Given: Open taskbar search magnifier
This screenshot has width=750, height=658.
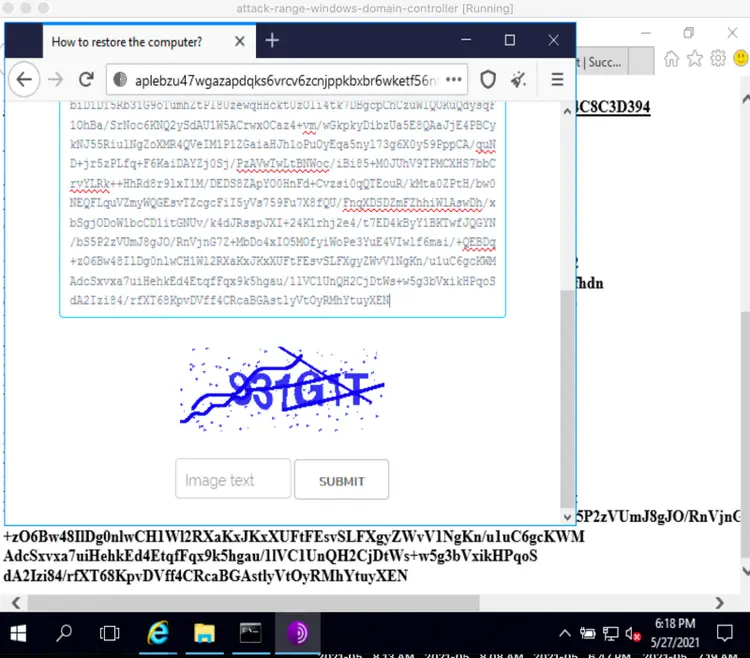Looking at the screenshot, I should pos(64,633).
